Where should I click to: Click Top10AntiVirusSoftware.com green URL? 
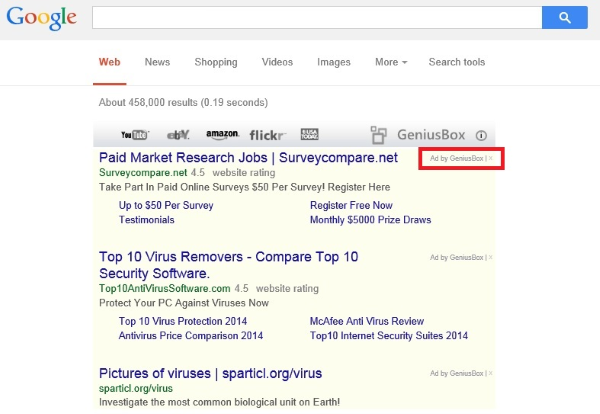[165, 288]
